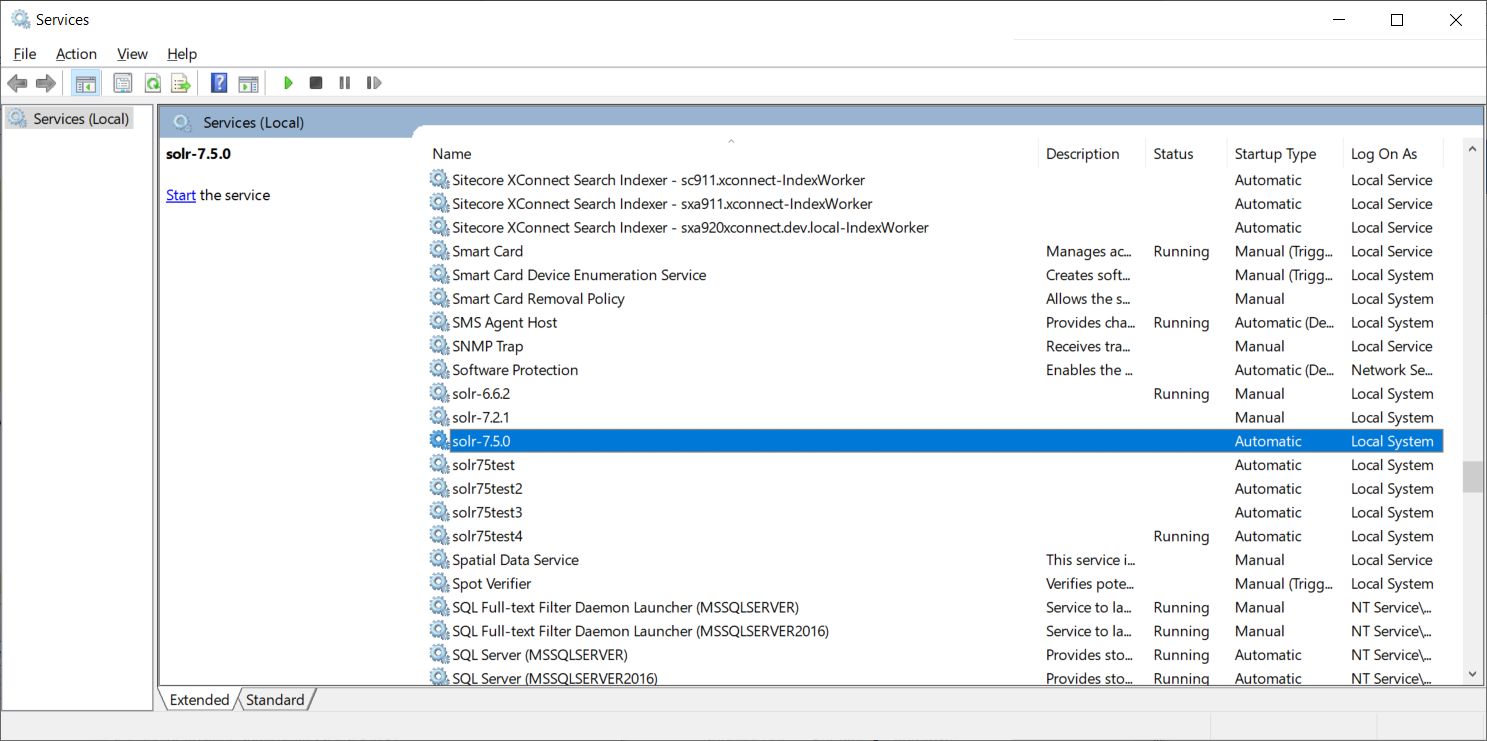Click Services app icon in title bar
The image size is (1487, 741).
(20, 19)
